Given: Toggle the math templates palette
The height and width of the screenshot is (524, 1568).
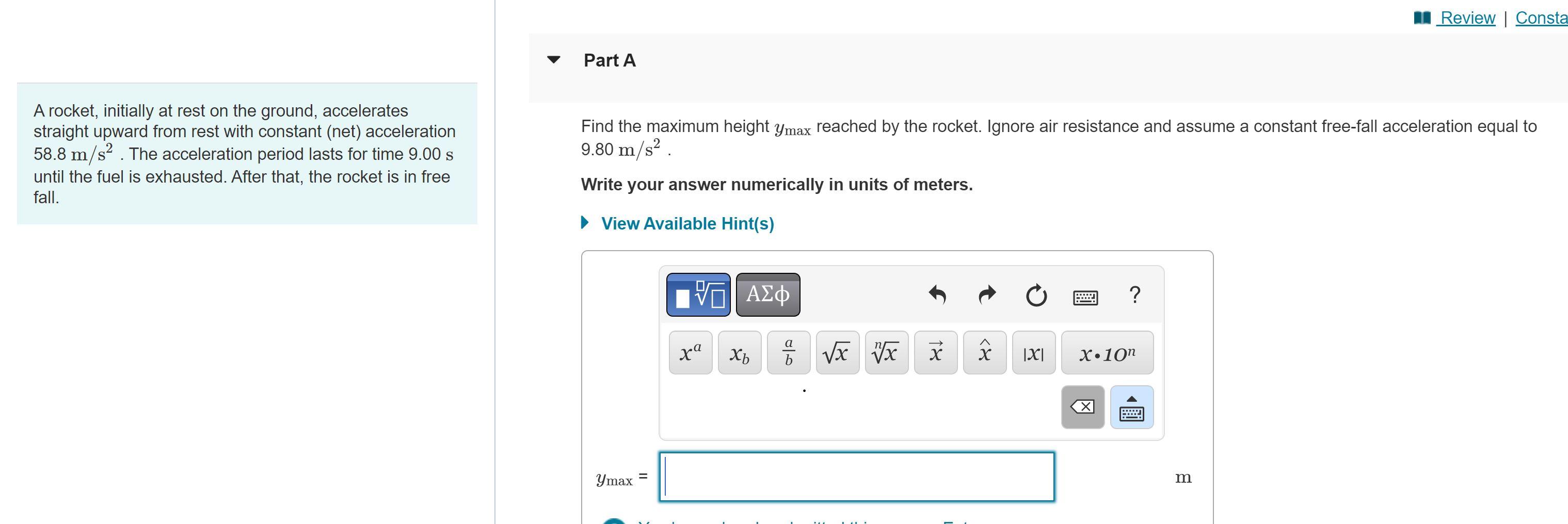Looking at the screenshot, I should [x=698, y=294].
